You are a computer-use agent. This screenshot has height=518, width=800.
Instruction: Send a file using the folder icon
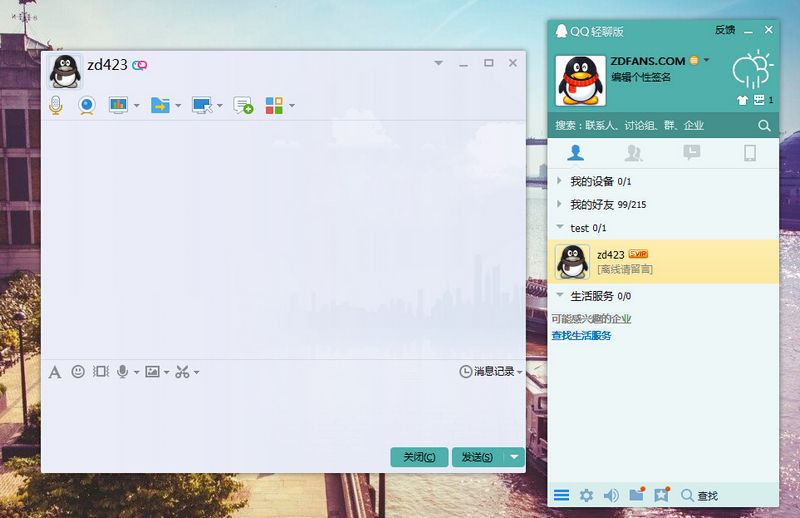click(x=160, y=105)
